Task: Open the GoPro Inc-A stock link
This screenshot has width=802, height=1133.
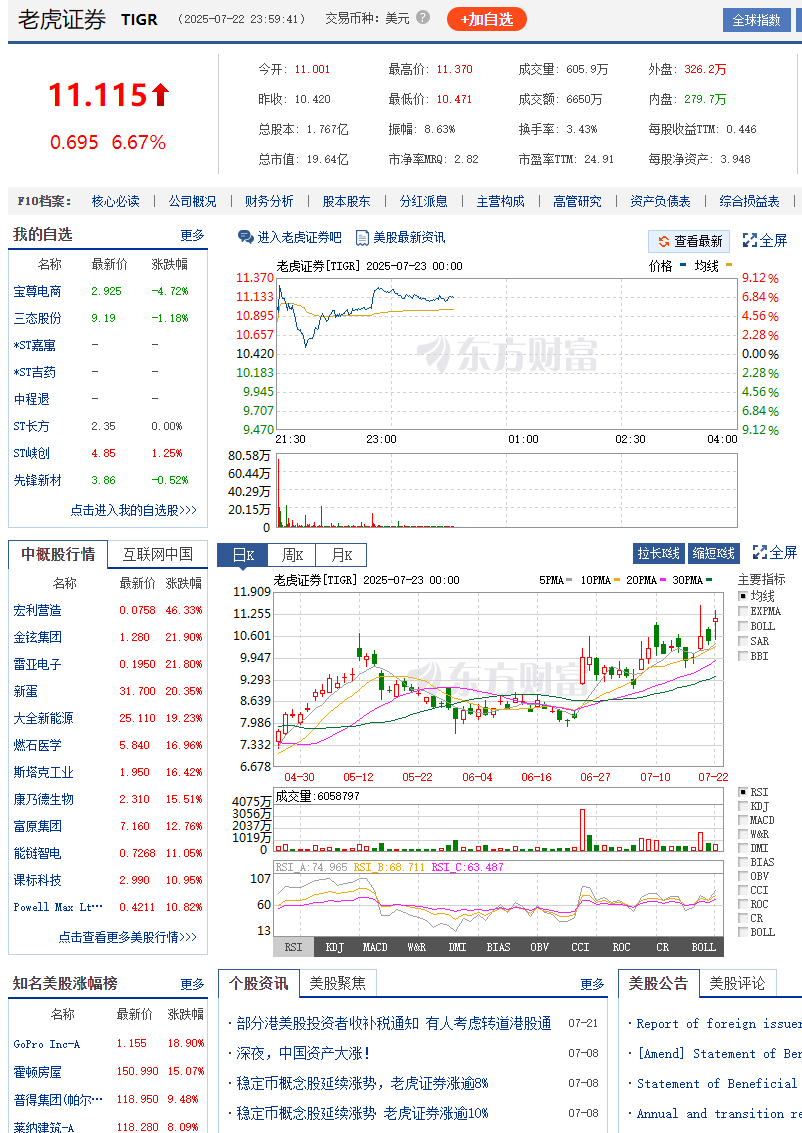Action: coord(47,1044)
